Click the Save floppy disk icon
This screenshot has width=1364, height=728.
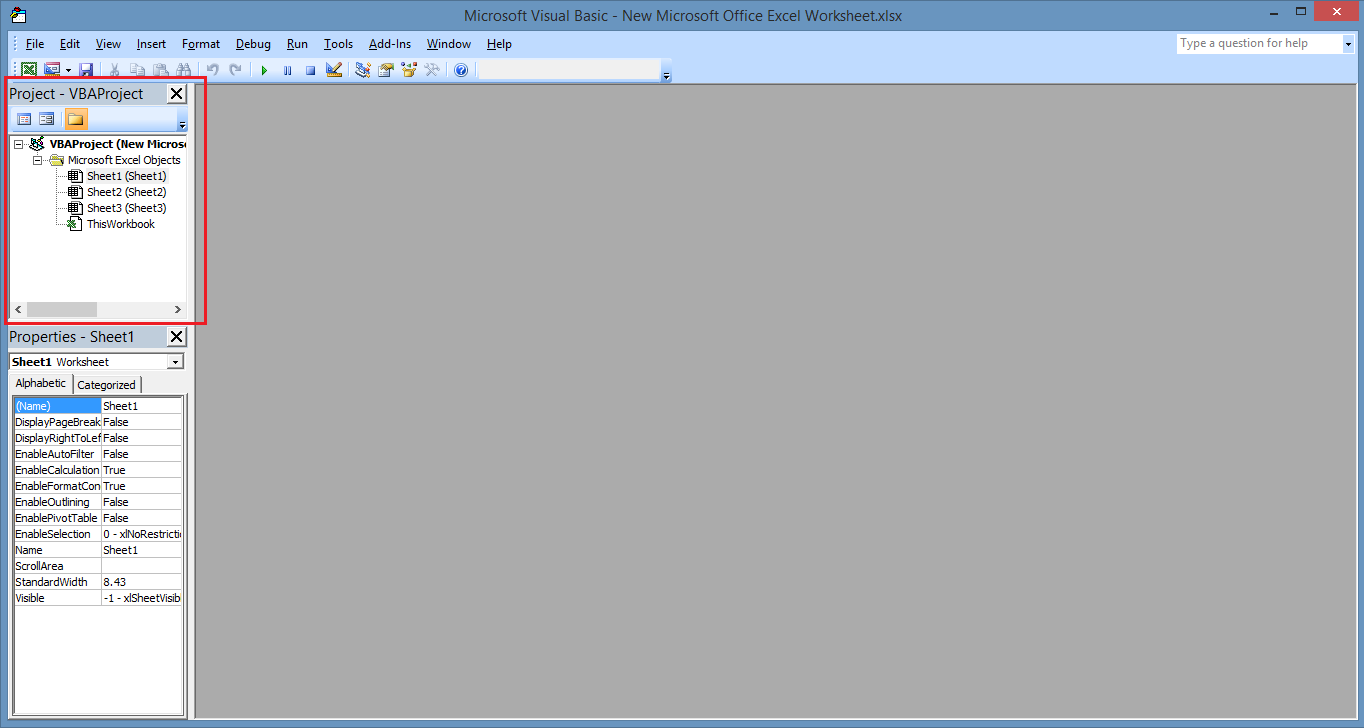(x=86, y=70)
